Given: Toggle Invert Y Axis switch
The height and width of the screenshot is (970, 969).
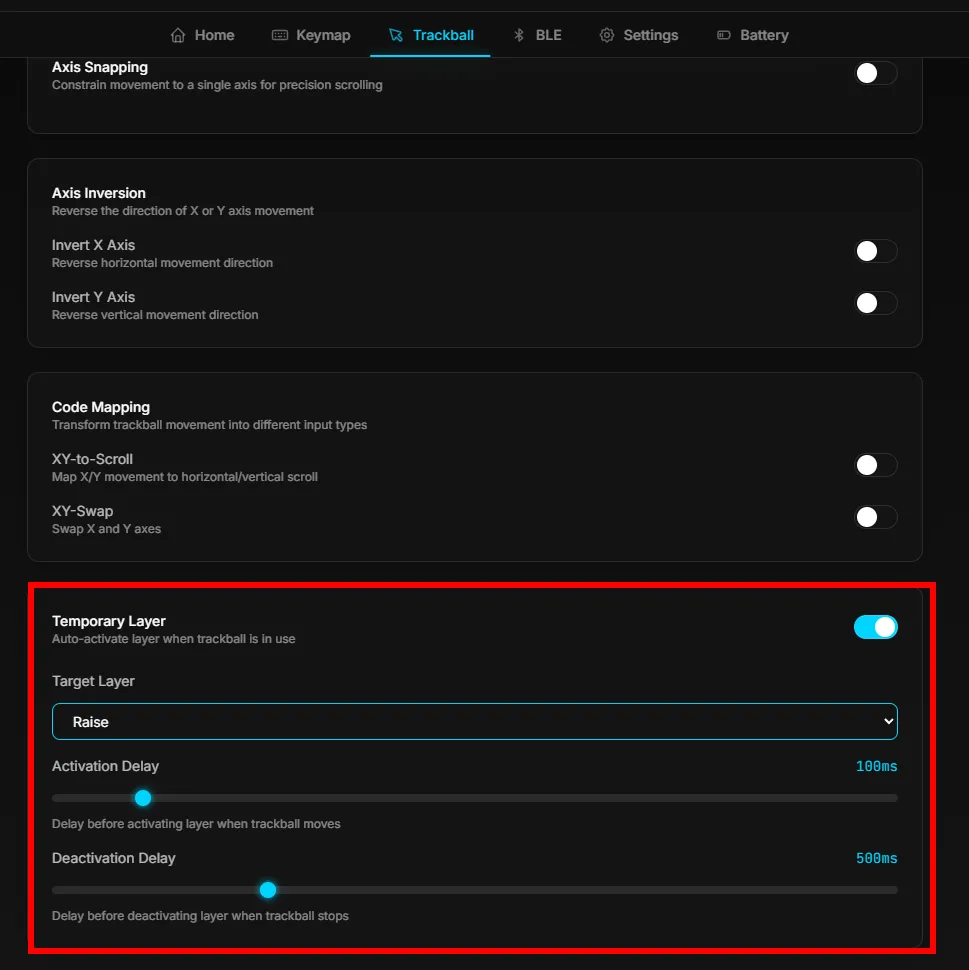Looking at the screenshot, I should point(875,303).
